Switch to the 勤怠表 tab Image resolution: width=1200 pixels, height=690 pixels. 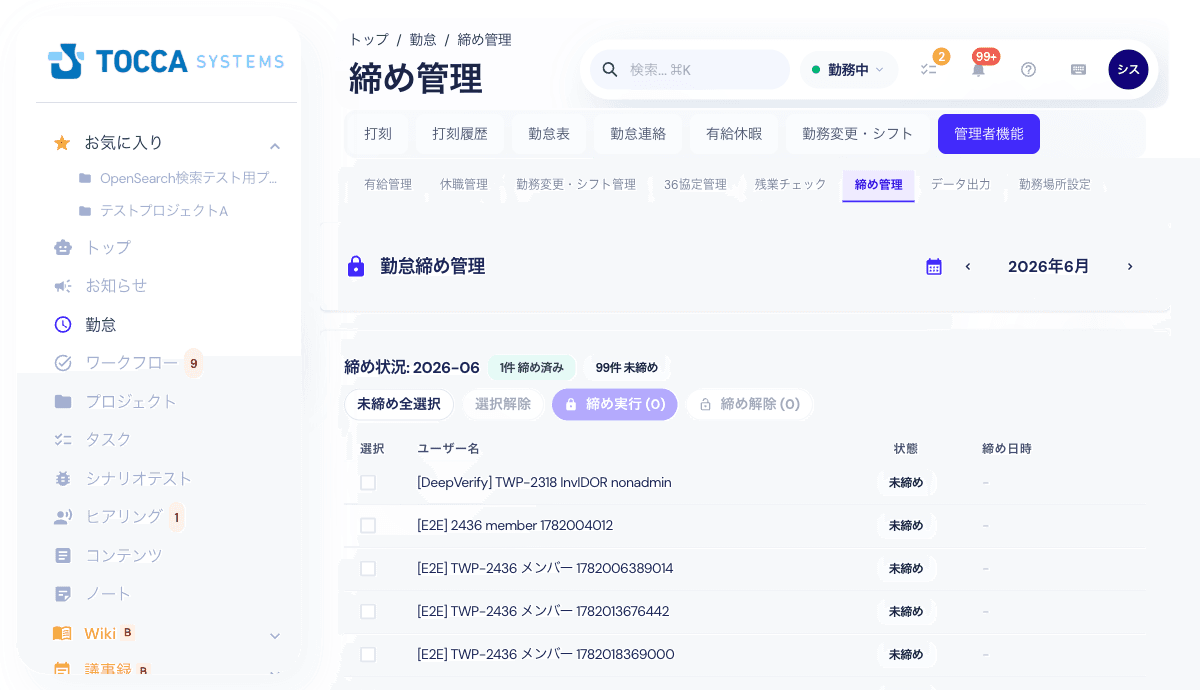tap(549, 134)
